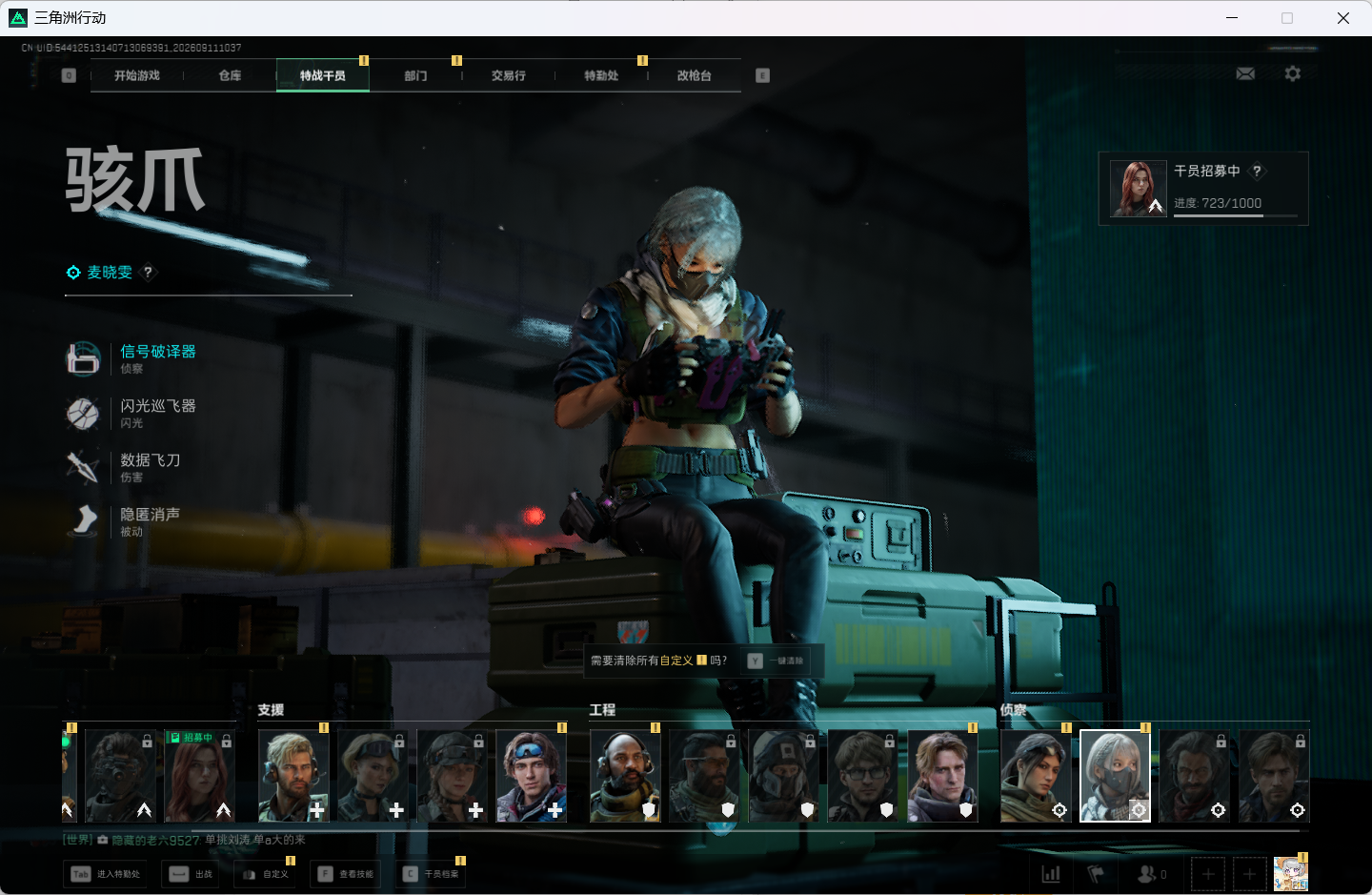Screen dimensions: 1372x895
Task: Open the 干员档案 operator file button
Action: pos(432,874)
